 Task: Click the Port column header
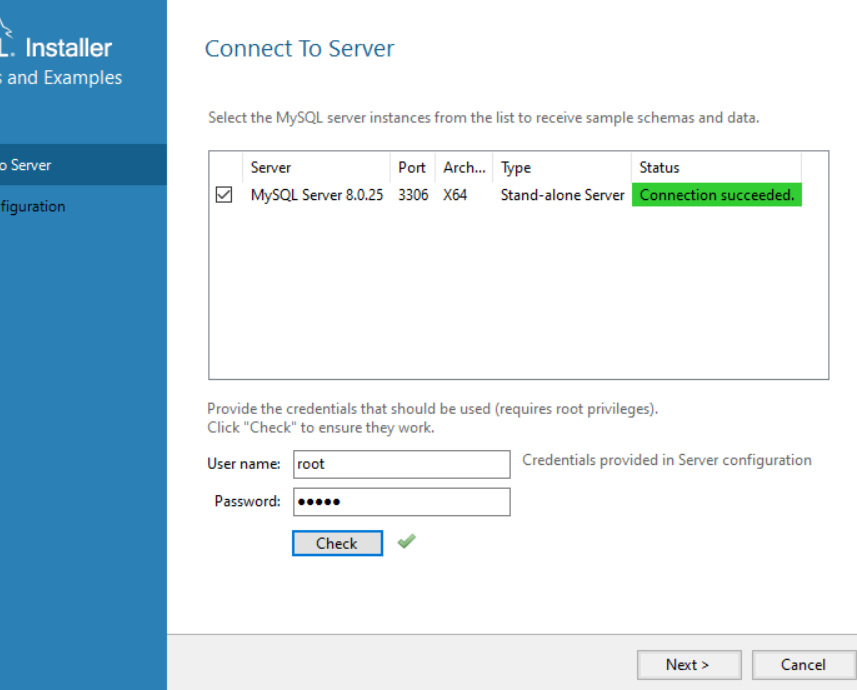pos(413,167)
